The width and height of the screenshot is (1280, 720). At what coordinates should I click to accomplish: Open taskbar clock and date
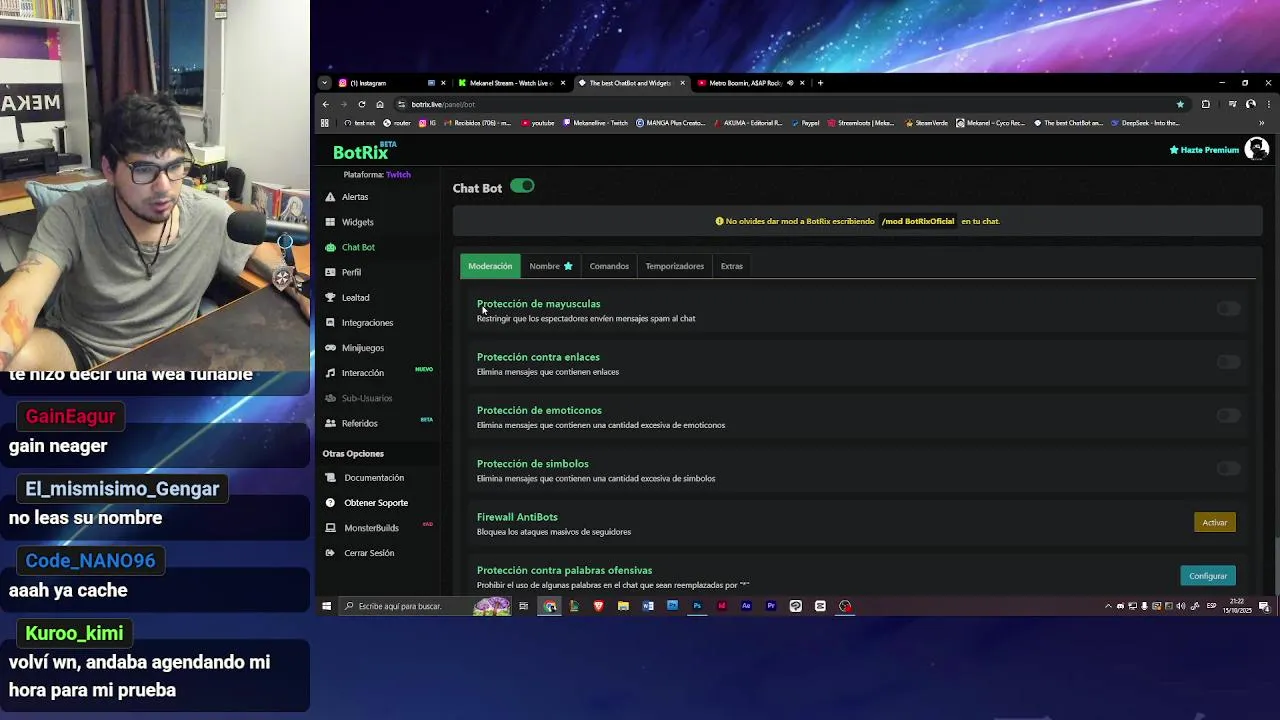point(1238,606)
